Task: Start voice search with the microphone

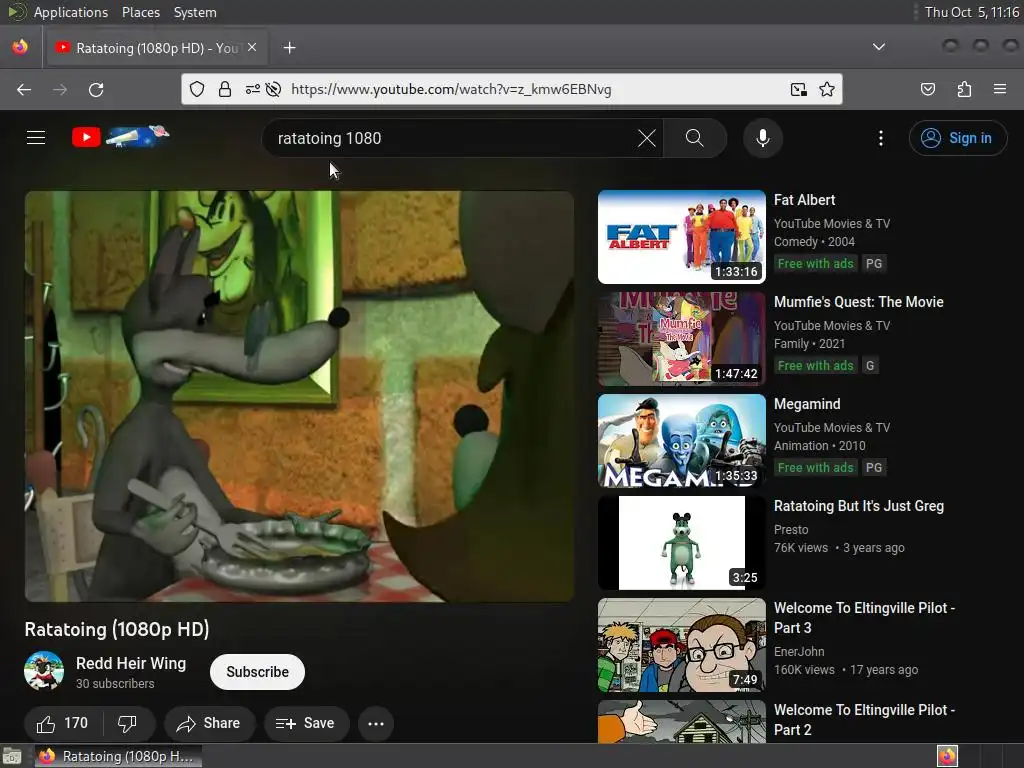Action: (x=763, y=138)
